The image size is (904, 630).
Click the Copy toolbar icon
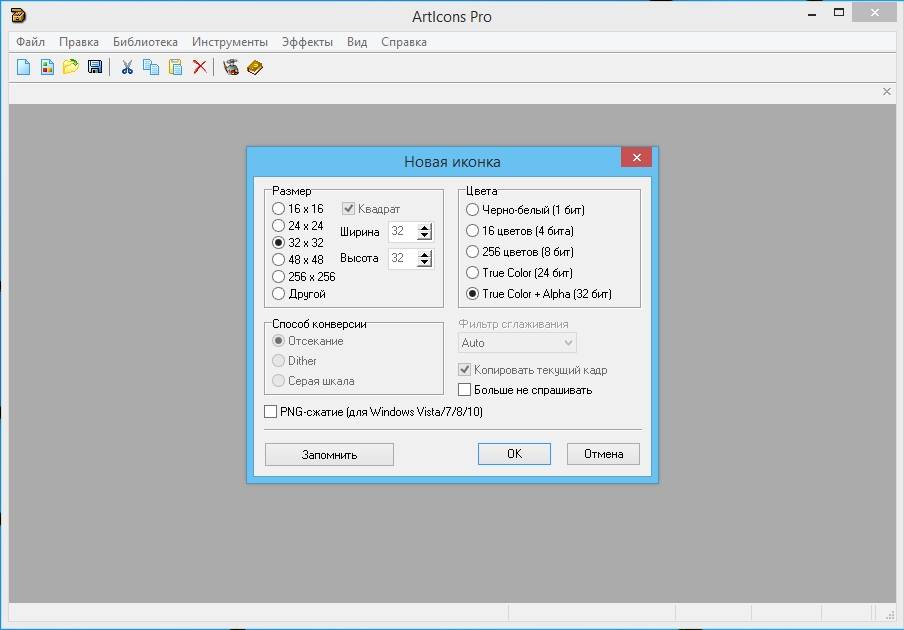tap(151, 67)
